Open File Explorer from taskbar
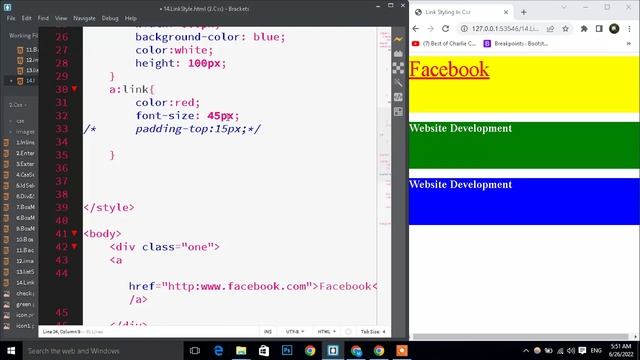This screenshot has height=360, width=640. click(x=241, y=351)
